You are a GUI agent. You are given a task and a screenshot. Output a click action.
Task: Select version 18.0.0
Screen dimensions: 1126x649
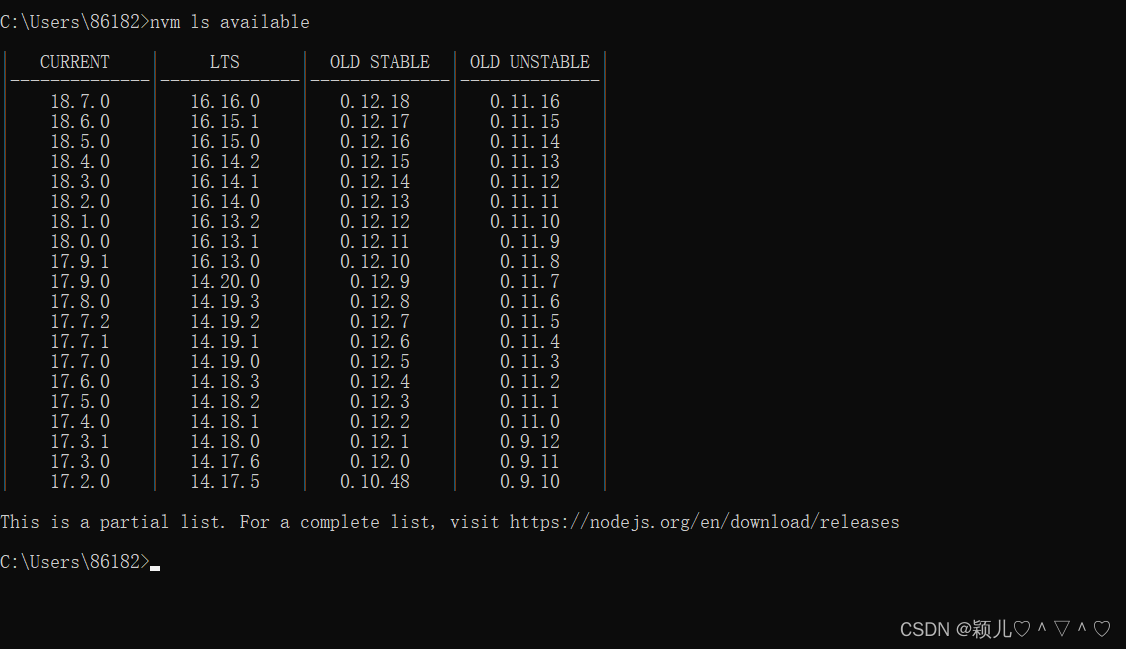pos(80,242)
